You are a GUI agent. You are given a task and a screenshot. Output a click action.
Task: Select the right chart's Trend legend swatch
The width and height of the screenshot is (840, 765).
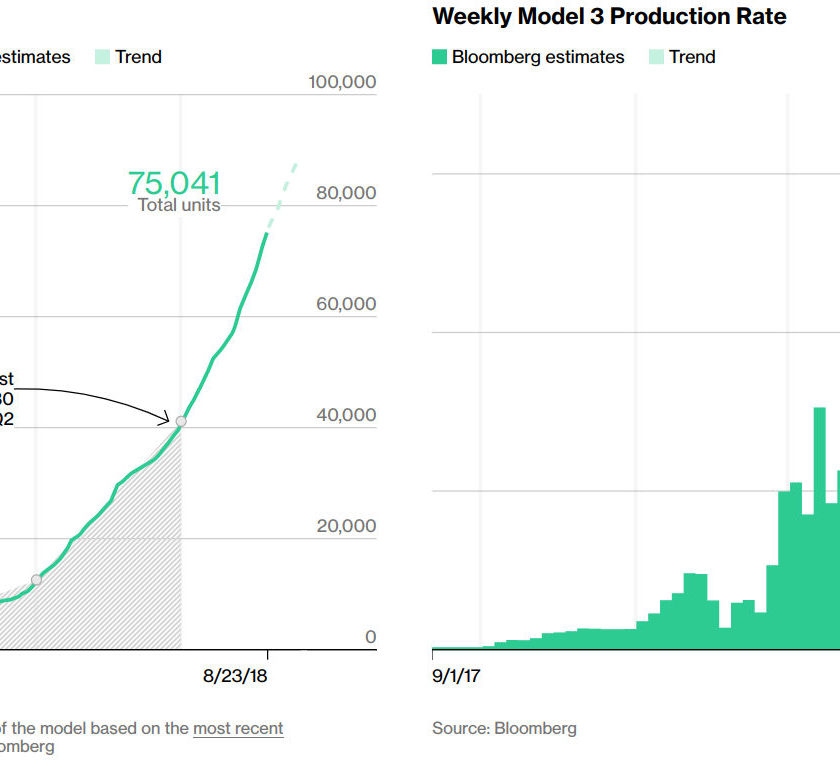[656, 57]
